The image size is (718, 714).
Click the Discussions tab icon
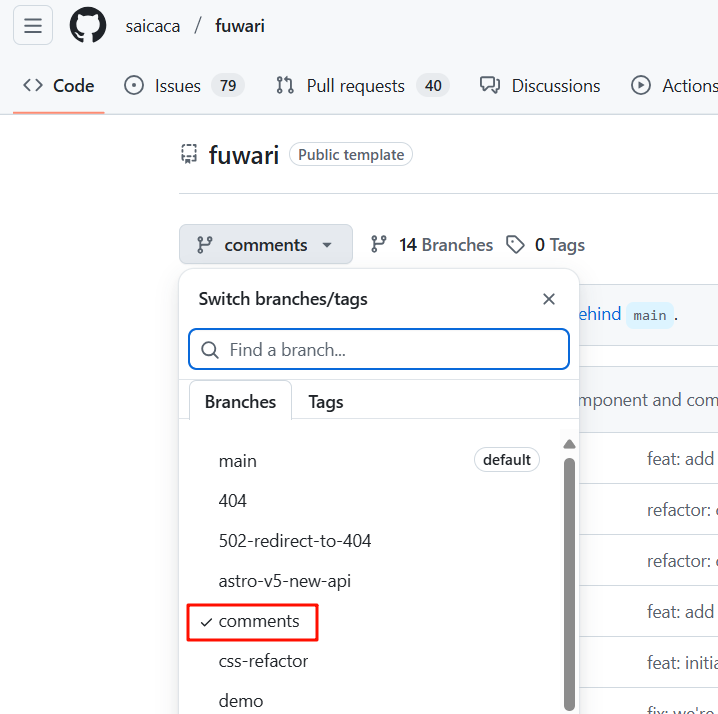click(490, 86)
